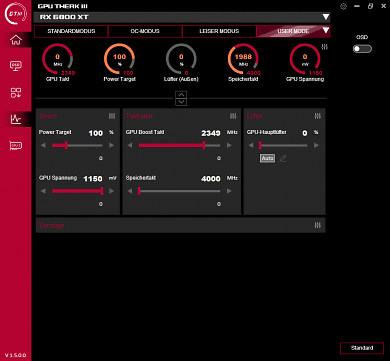This screenshot has width=390, height=361.
Task: Select the Standardmodus tab
Action: click(71, 31)
